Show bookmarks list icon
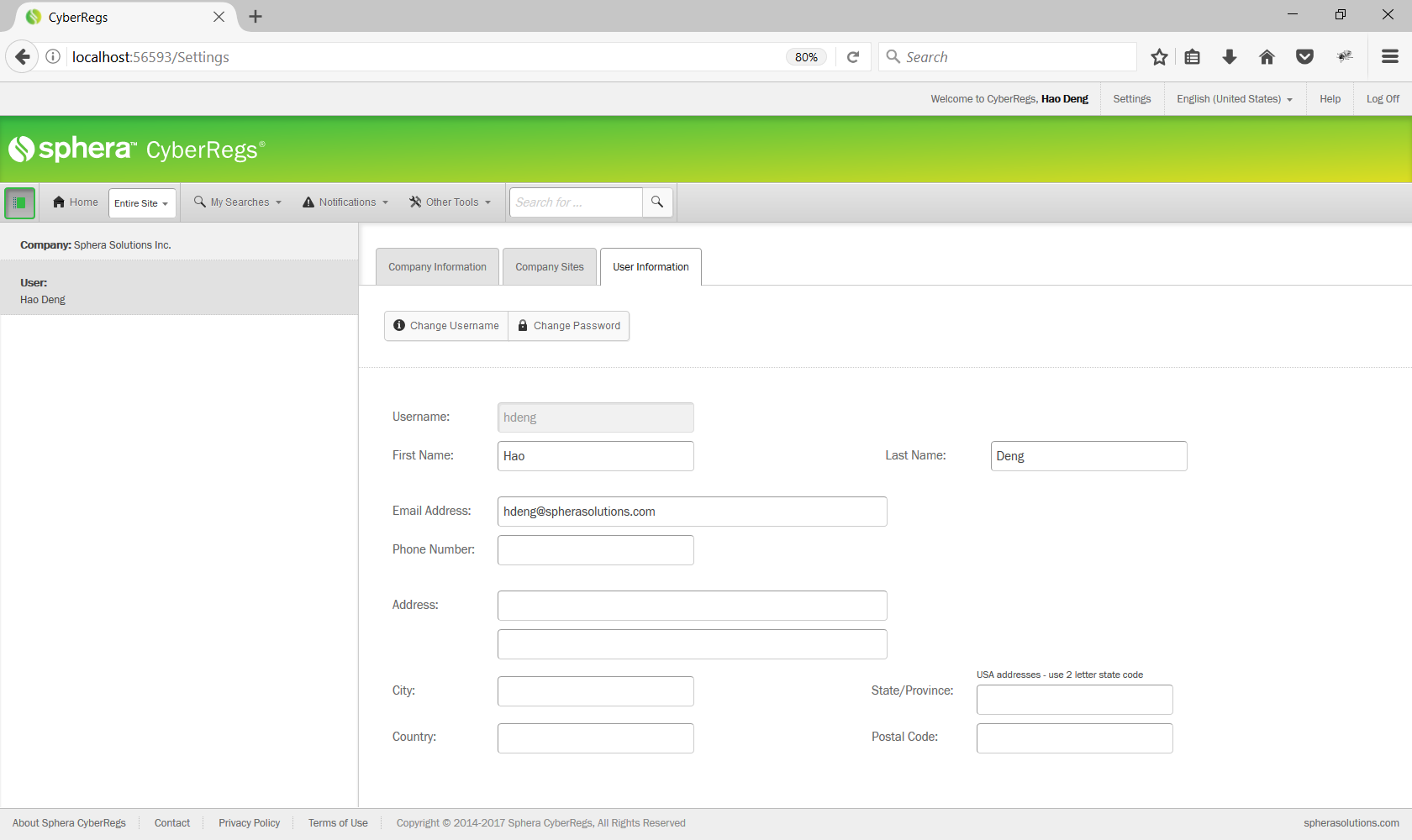Viewport: 1412px width, 840px height. click(x=1192, y=57)
